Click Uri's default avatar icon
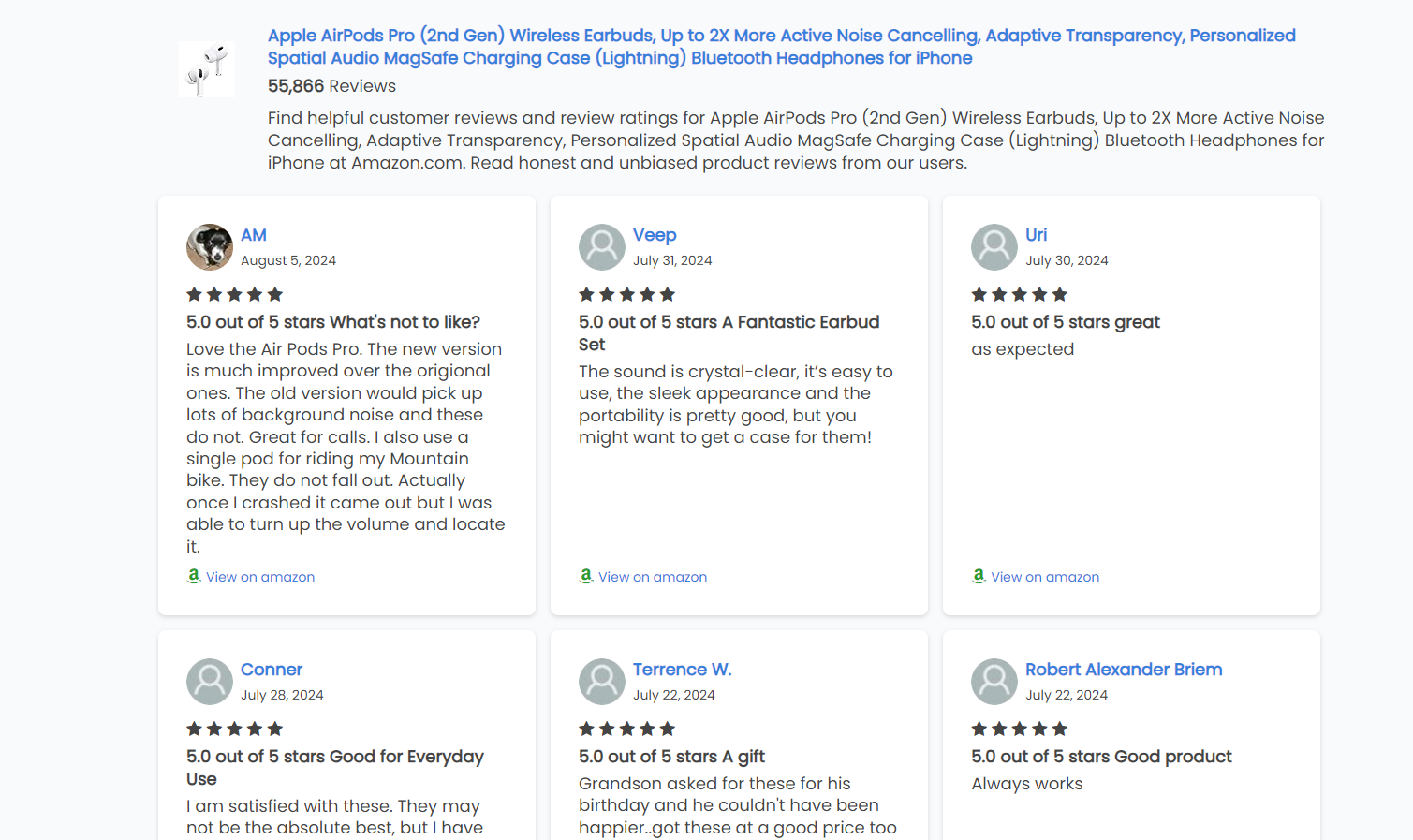 (994, 247)
